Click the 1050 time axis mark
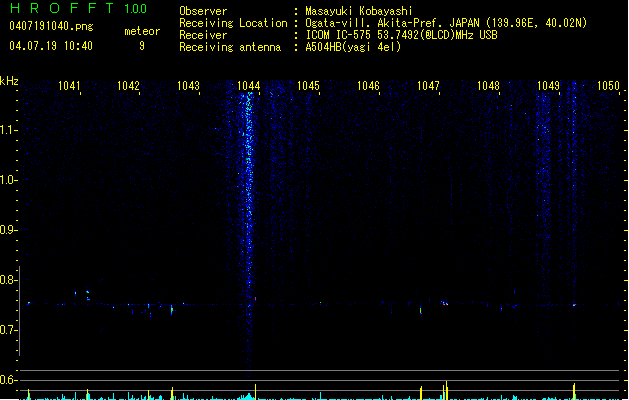Image resolution: width=629 pixels, height=400 pixels. click(x=609, y=86)
